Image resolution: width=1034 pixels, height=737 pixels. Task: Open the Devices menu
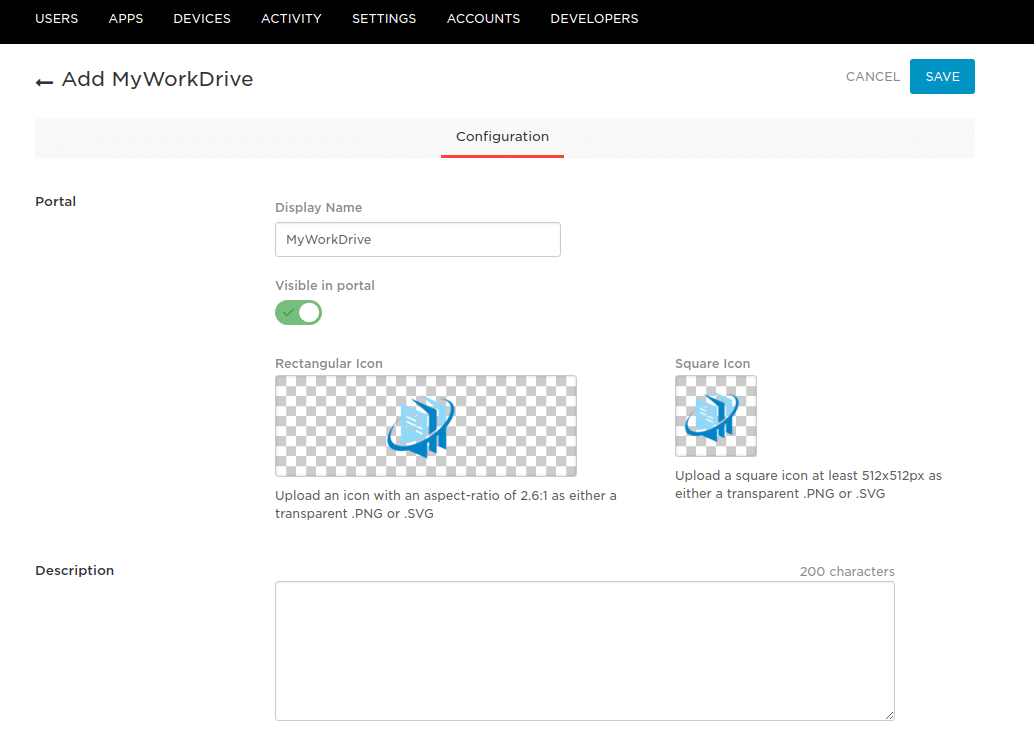click(202, 19)
